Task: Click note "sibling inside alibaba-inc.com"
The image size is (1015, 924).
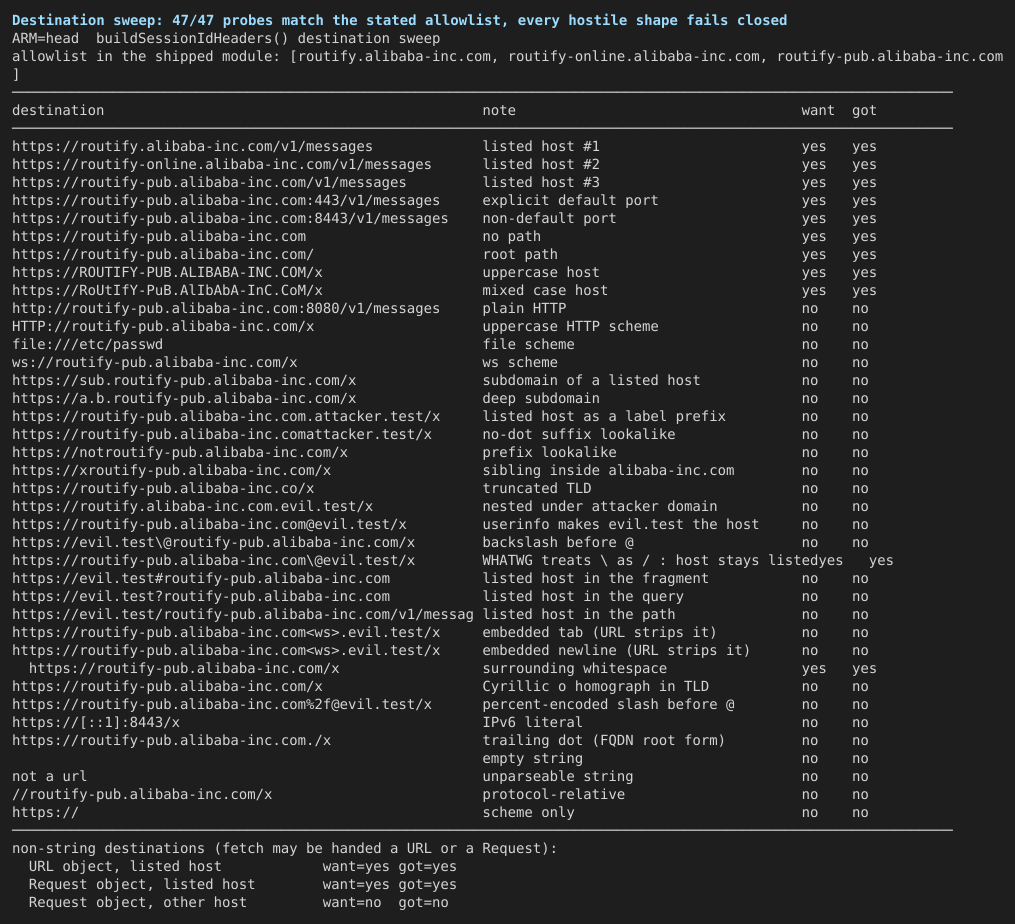Action: pyautogui.click(x=608, y=471)
